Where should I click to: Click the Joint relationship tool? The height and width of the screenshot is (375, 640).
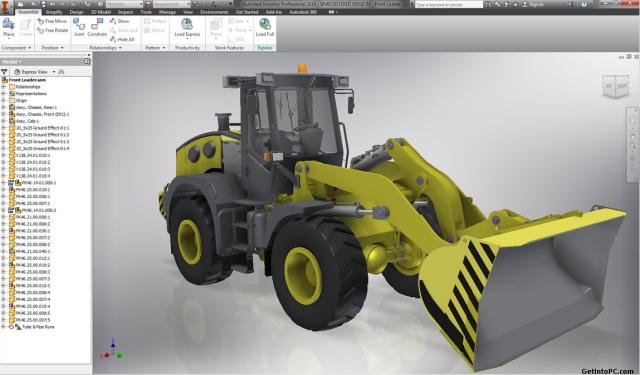click(79, 27)
